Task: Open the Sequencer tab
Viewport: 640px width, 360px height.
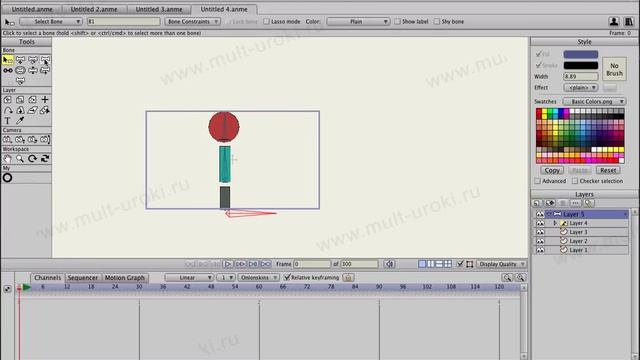Action: pyautogui.click(x=82, y=278)
